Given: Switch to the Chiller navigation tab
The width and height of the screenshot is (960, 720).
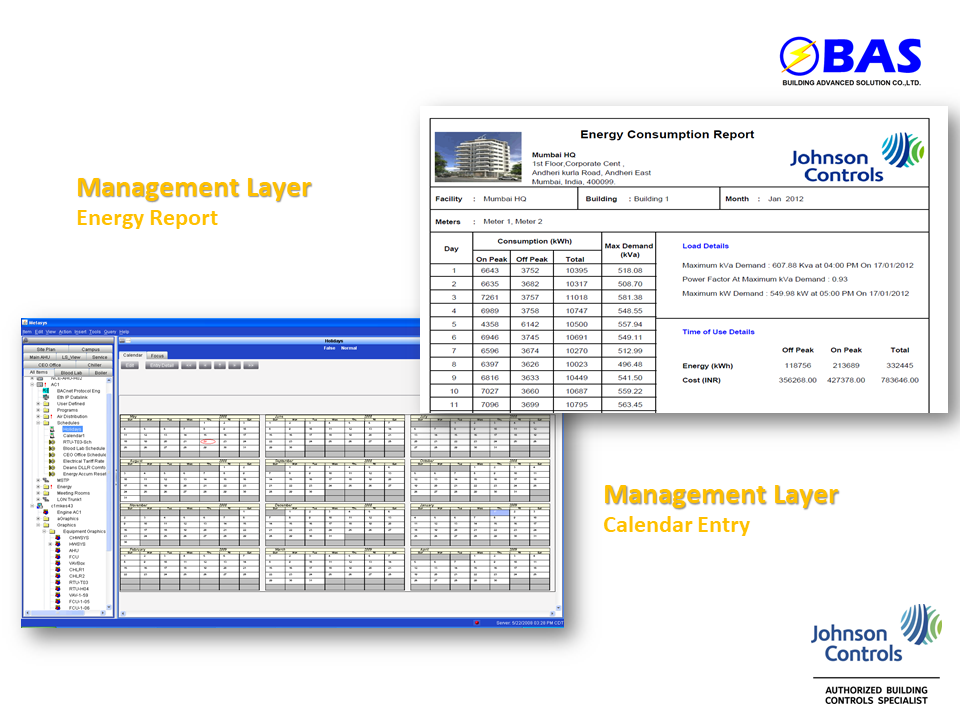Looking at the screenshot, I should pos(94,365).
